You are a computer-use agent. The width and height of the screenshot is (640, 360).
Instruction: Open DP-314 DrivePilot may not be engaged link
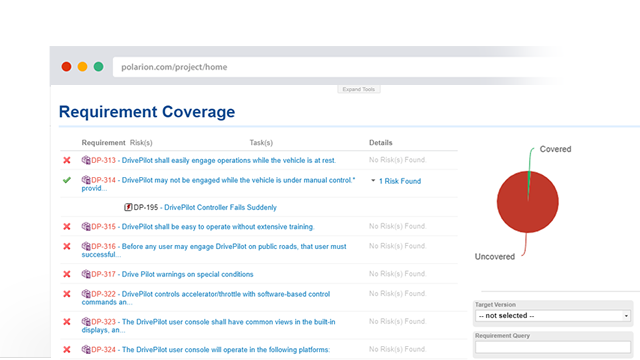click(218, 184)
